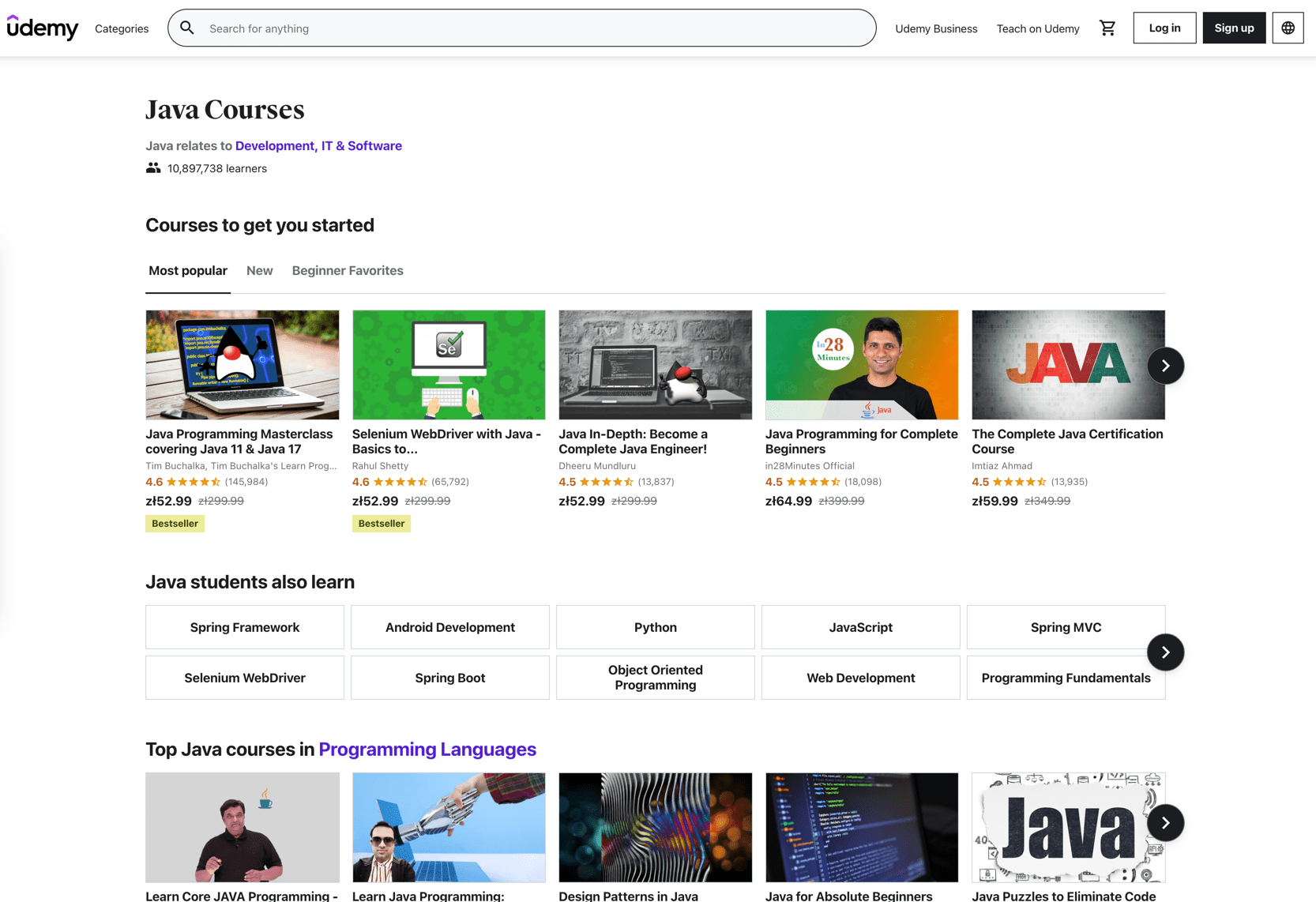Show more Top Java courses with the right arrow
Screen dimensions: 1316x902
point(1165,822)
